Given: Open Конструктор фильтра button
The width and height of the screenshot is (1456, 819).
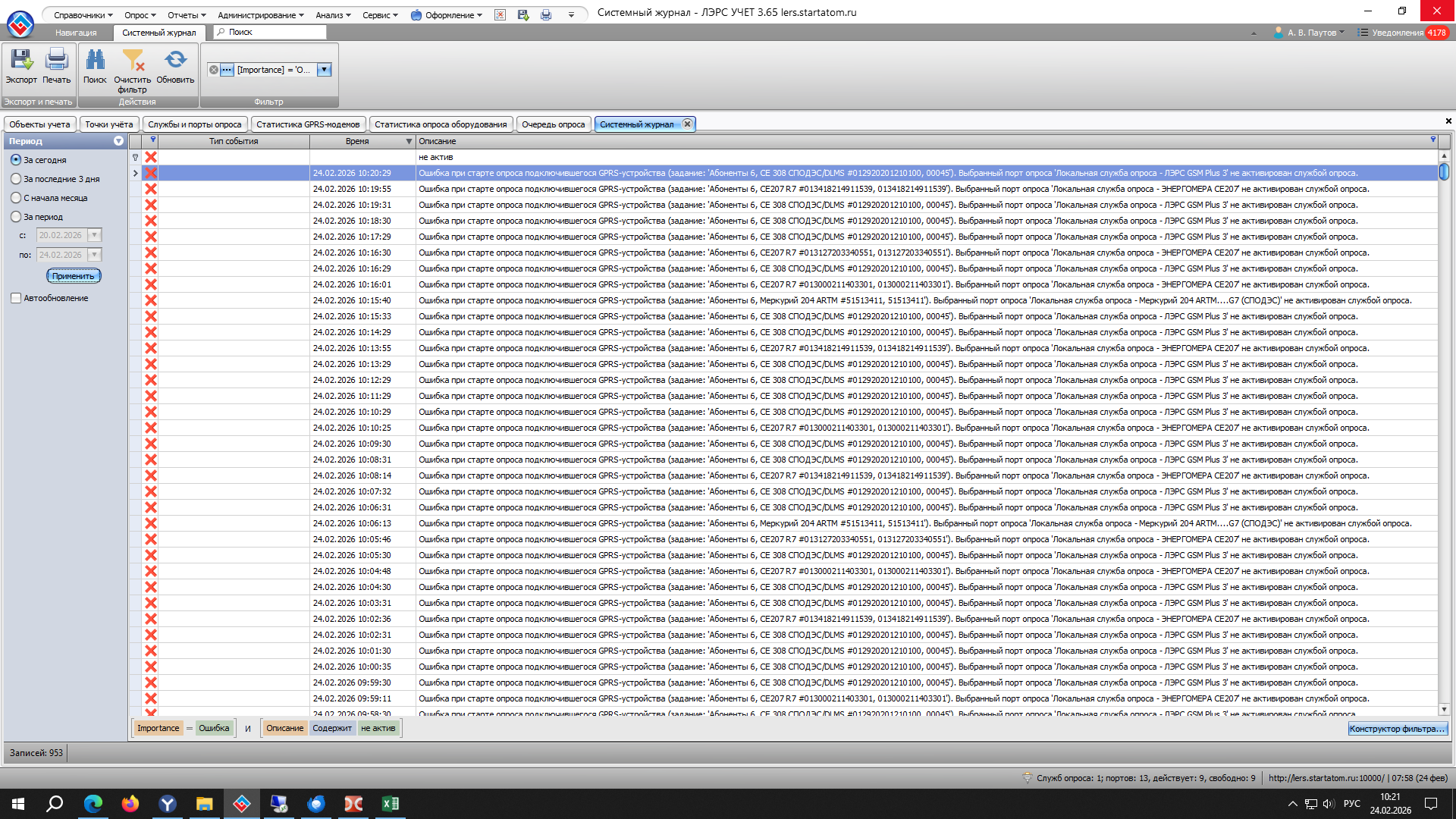Looking at the screenshot, I should (x=1397, y=729).
